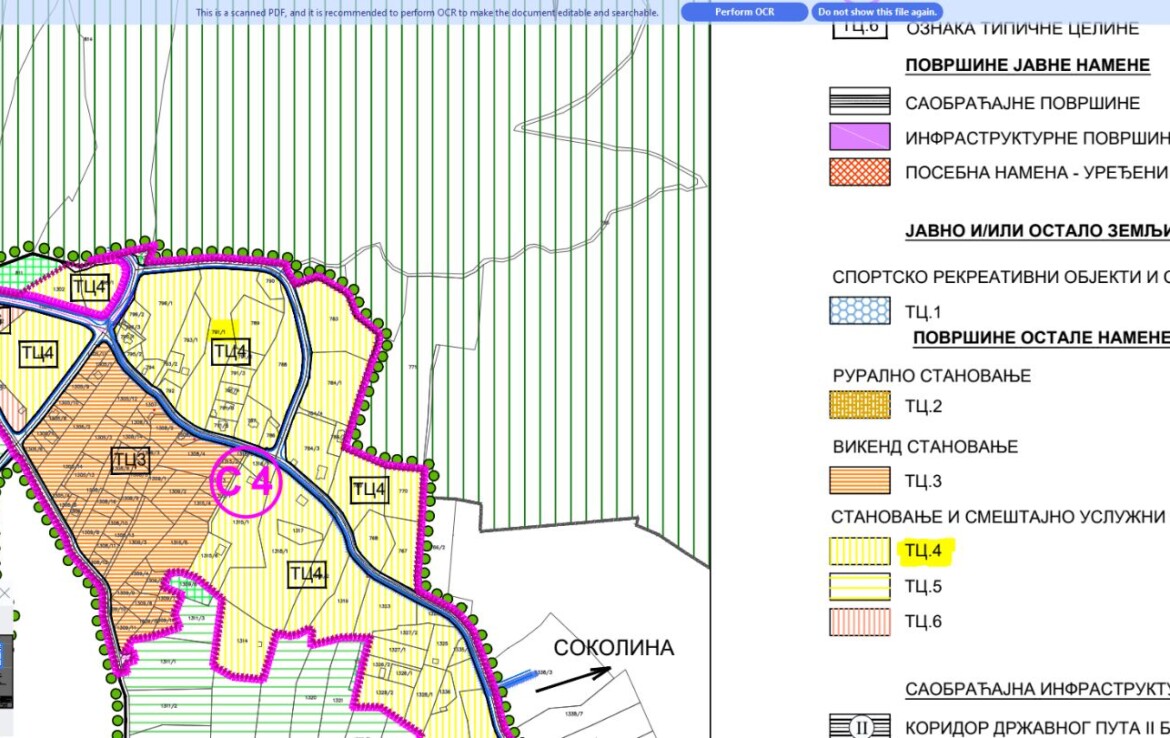Click the striped САОБРАЋАЈНЕ ПОВРШИНЕ legend symbol
This screenshot has width=1170, height=738.
[859, 103]
